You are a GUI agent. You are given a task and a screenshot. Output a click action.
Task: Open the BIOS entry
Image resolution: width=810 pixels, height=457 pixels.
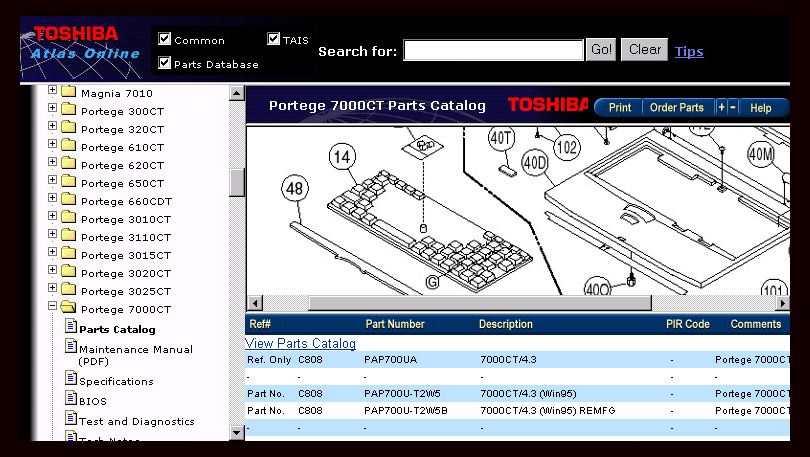coord(93,401)
